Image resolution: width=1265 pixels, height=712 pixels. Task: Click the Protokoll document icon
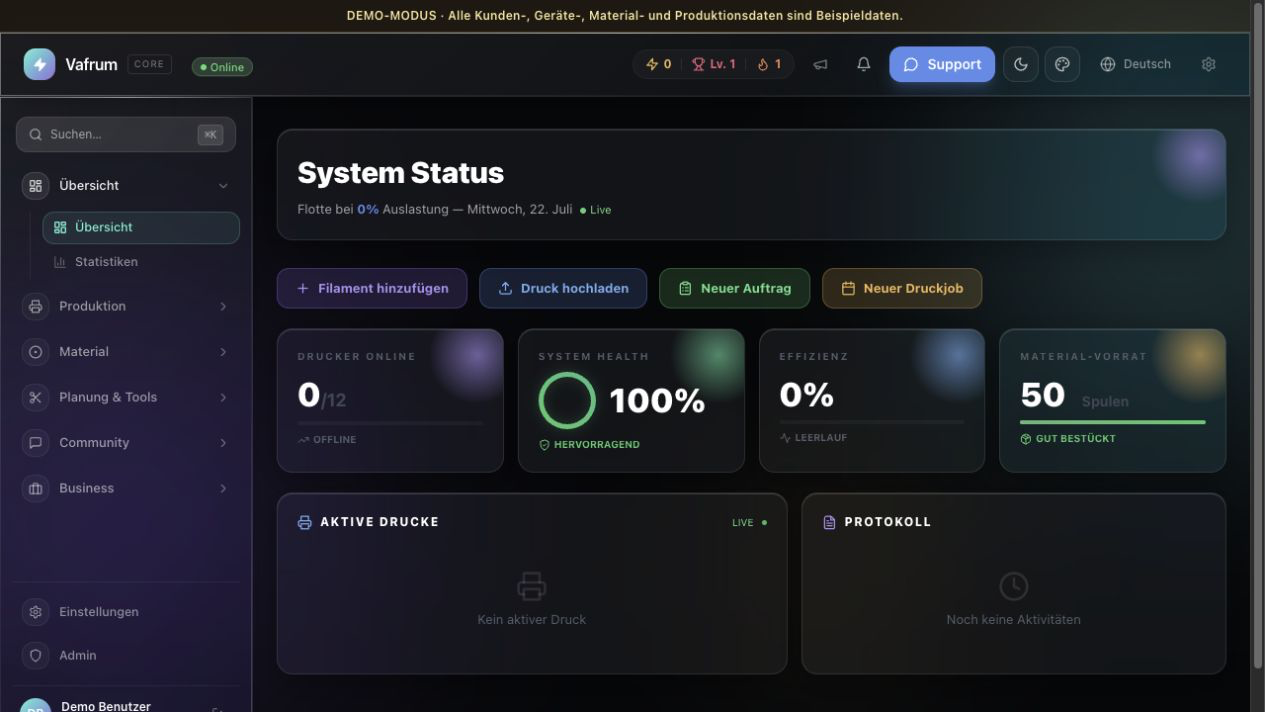pos(829,522)
